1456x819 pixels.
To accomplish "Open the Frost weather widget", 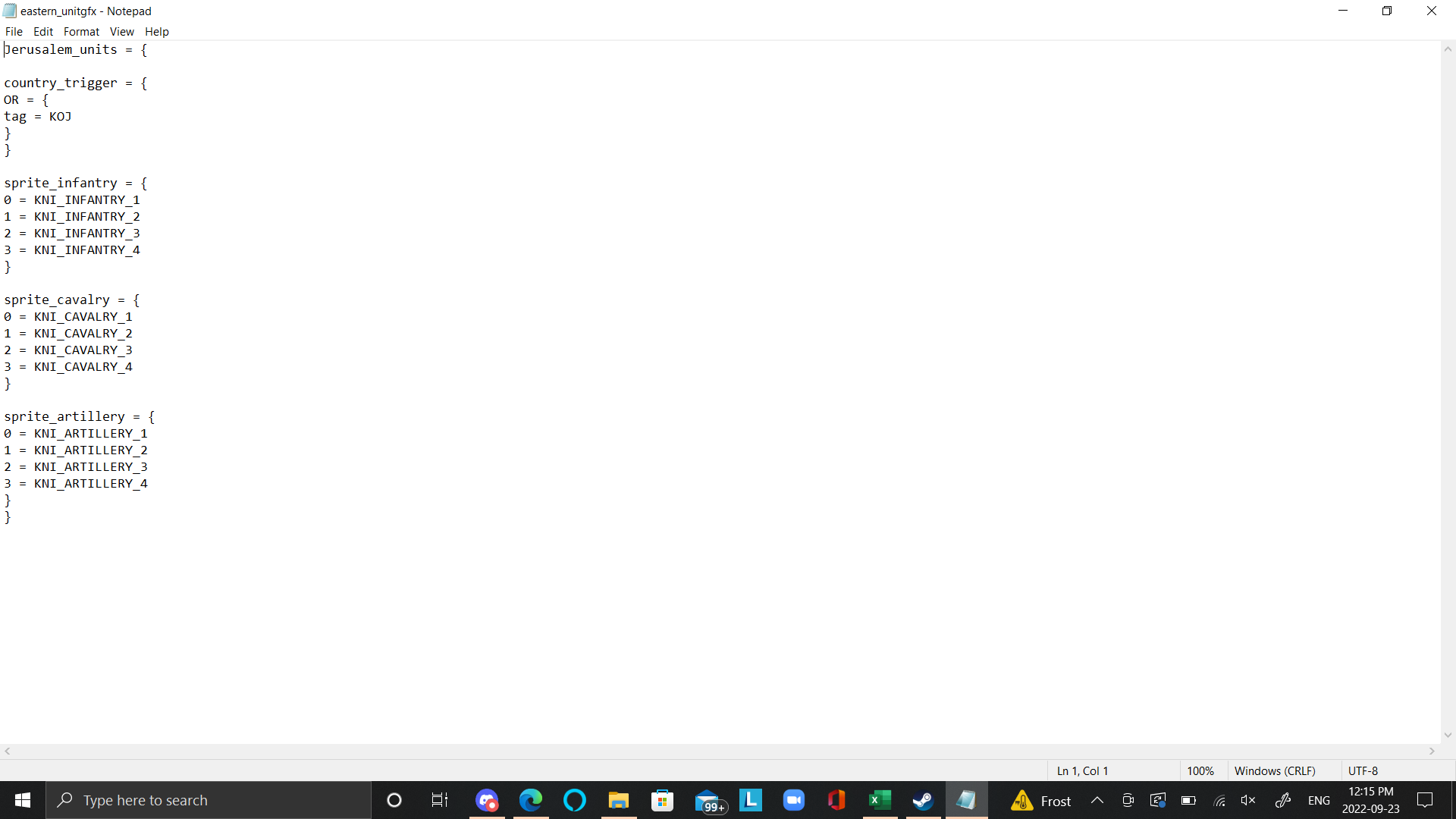I will (1040, 800).
